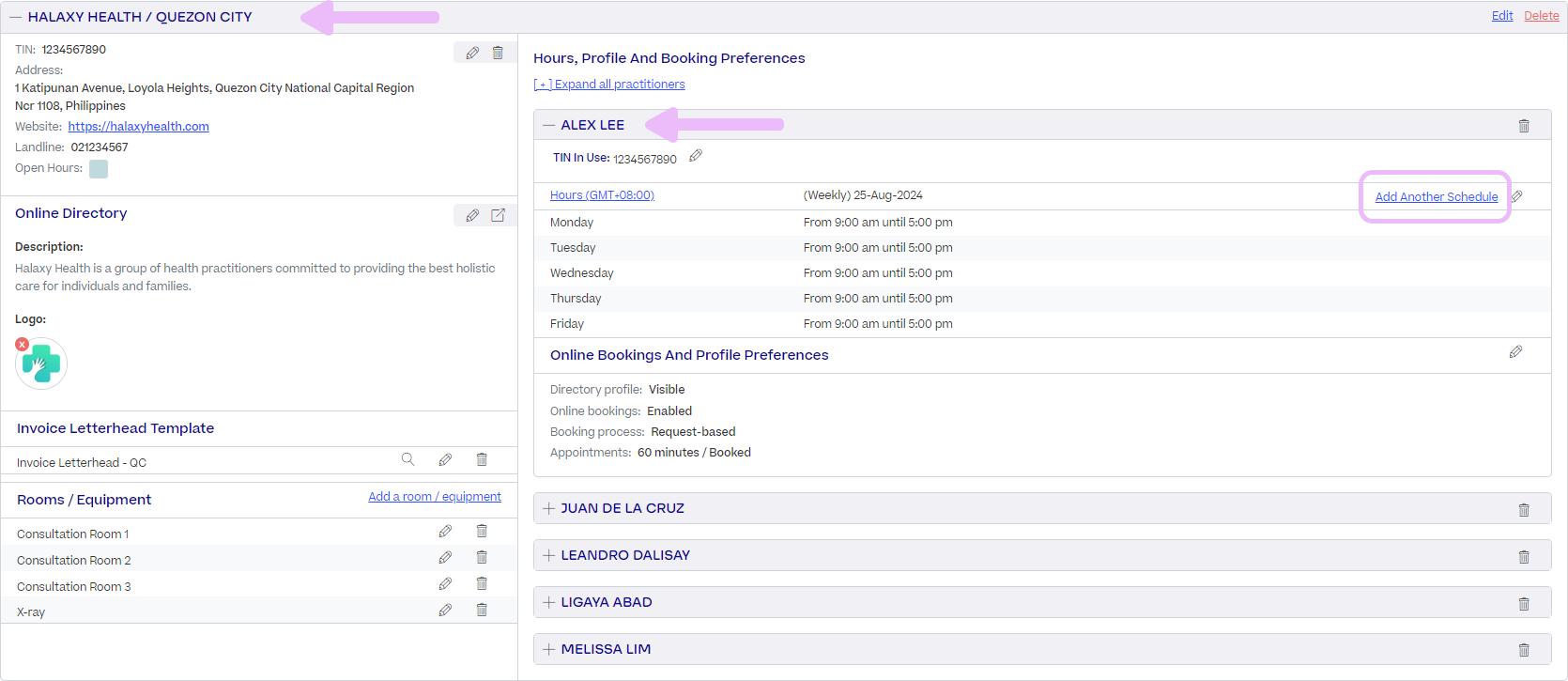Edit Invoice Letterhead - QC pencil icon

(x=445, y=459)
